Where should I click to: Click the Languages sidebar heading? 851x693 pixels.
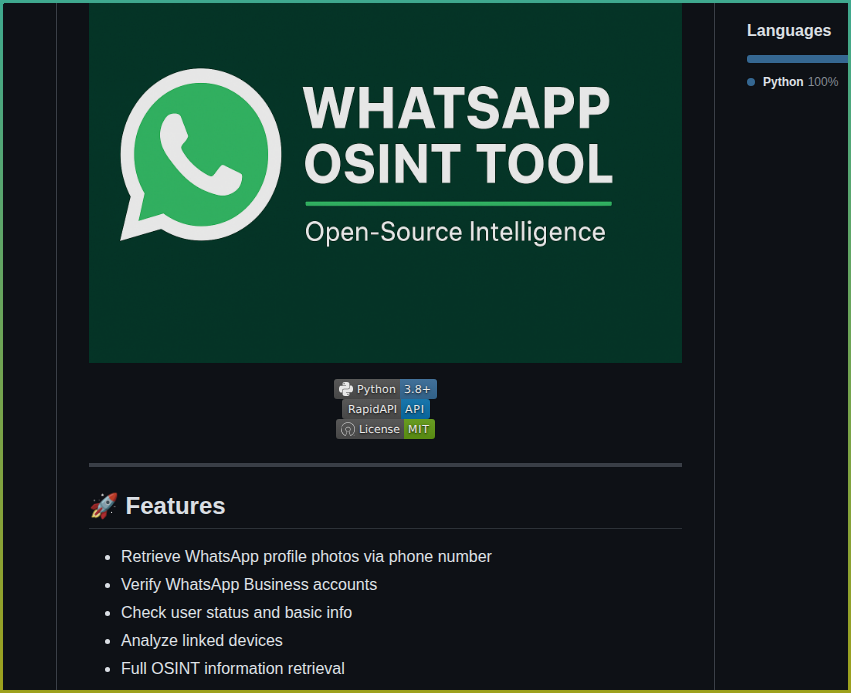pos(789,30)
